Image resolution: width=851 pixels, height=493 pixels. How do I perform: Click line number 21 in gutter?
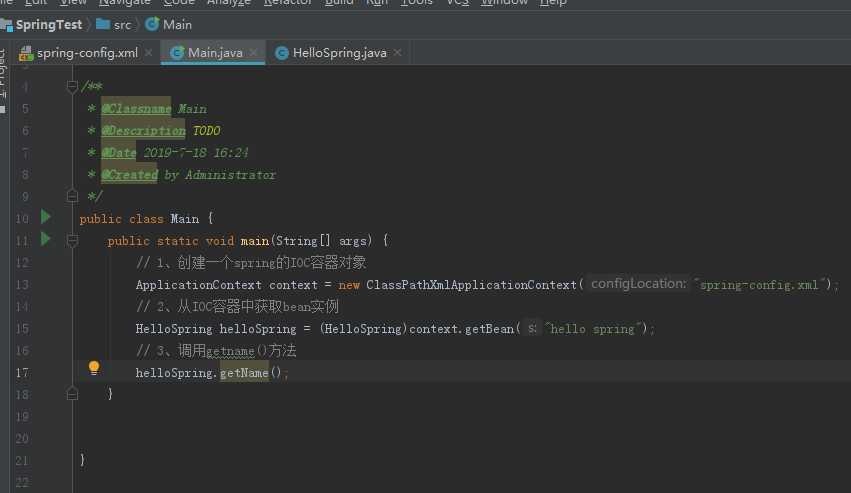point(22,461)
